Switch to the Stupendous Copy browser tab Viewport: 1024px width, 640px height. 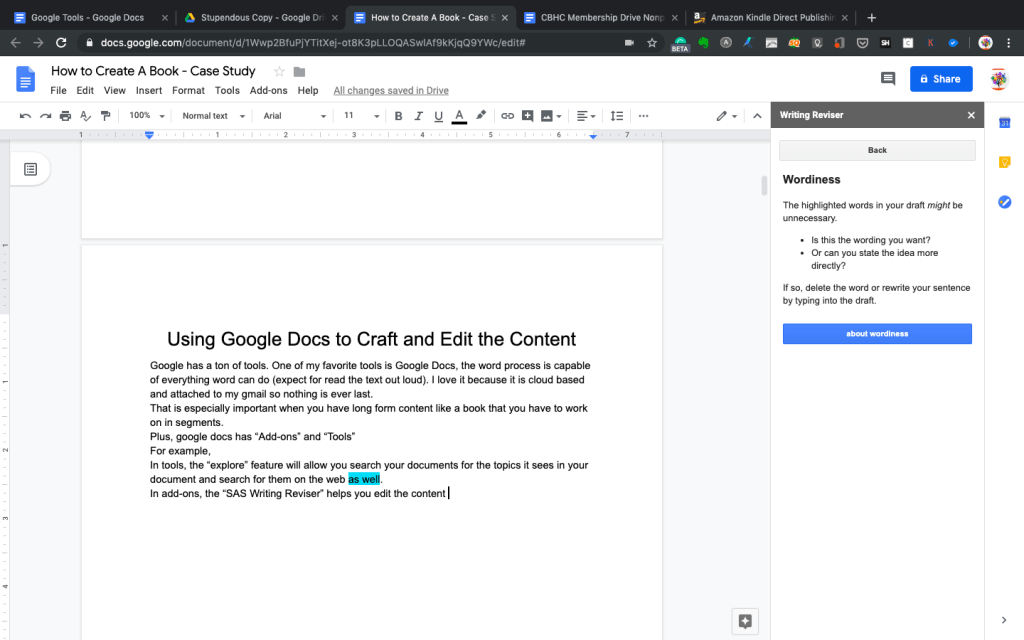(255, 17)
